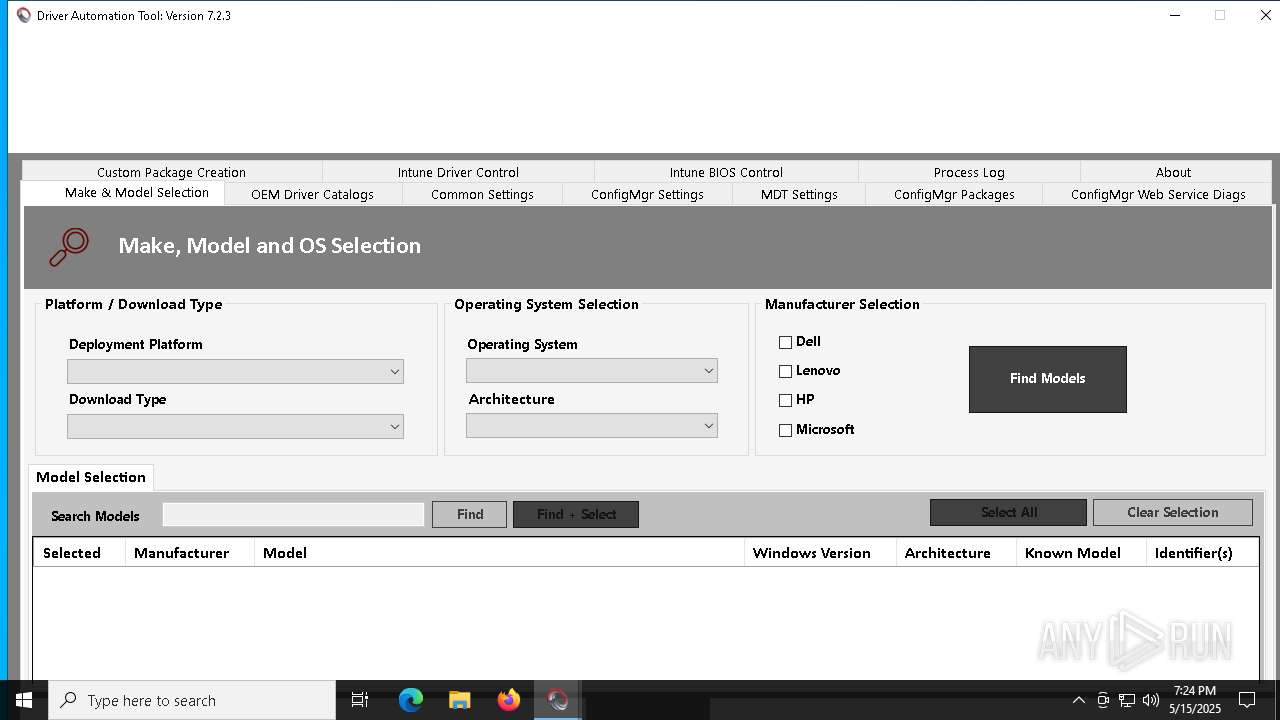Open the Process Log tab
Viewport: 1280px width, 720px height.
pyautogui.click(x=969, y=172)
